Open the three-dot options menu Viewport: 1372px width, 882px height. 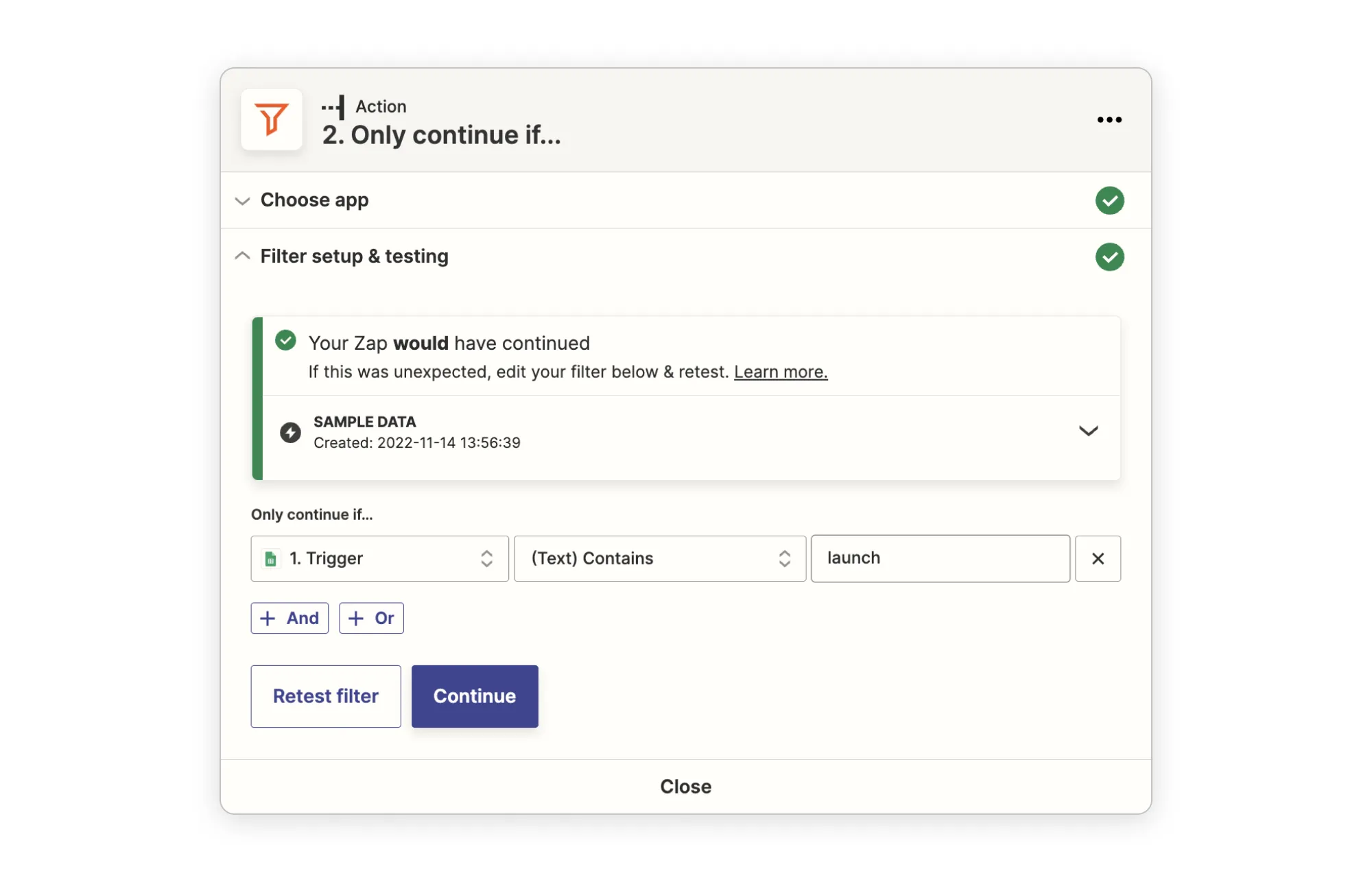(1109, 119)
